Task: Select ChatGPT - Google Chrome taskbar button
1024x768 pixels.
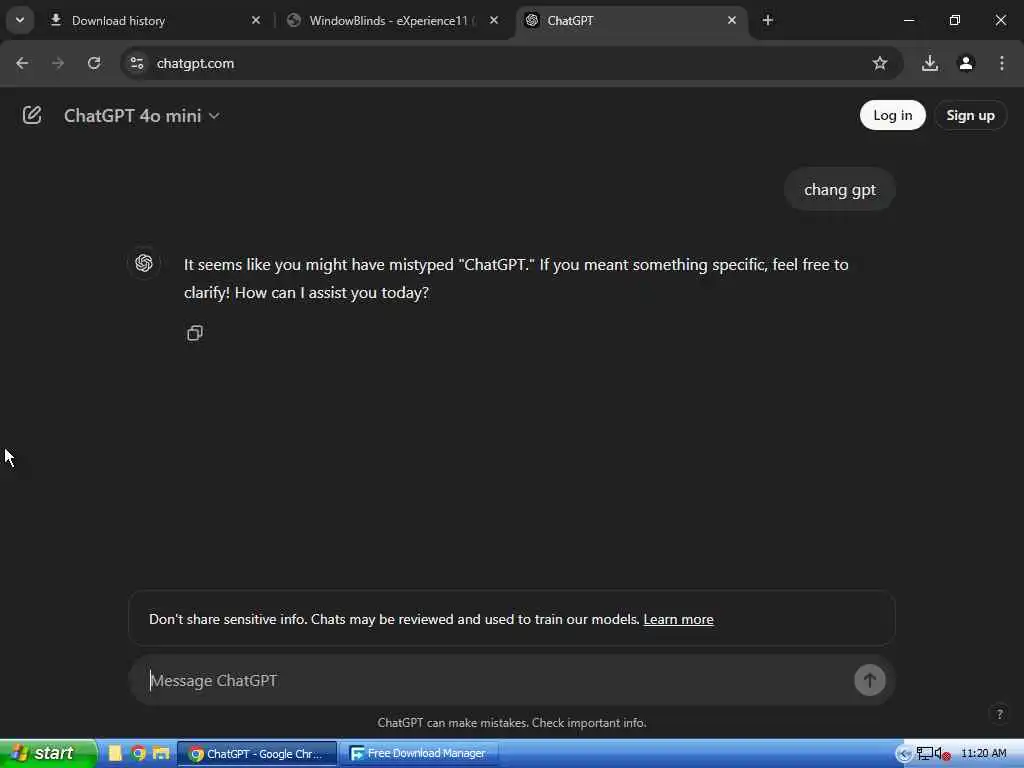Action: click(257, 754)
